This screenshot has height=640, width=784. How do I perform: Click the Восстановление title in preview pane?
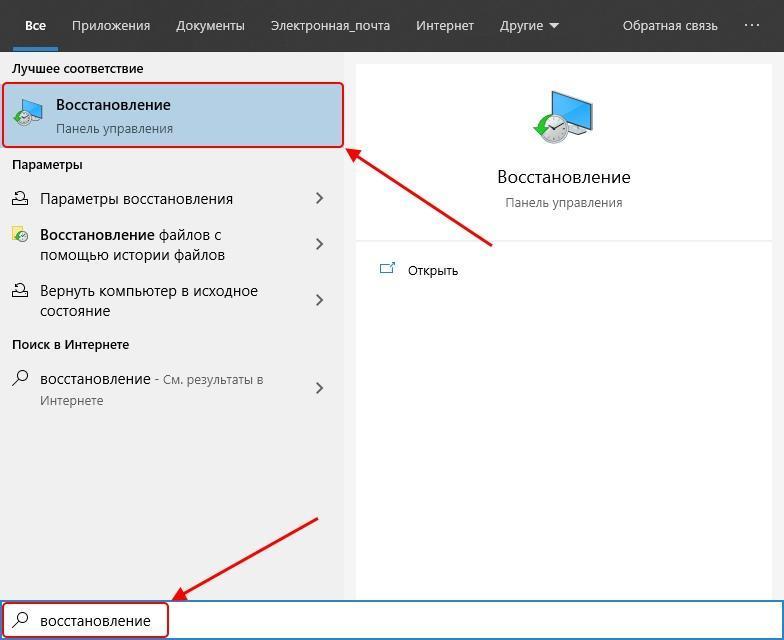pyautogui.click(x=564, y=177)
